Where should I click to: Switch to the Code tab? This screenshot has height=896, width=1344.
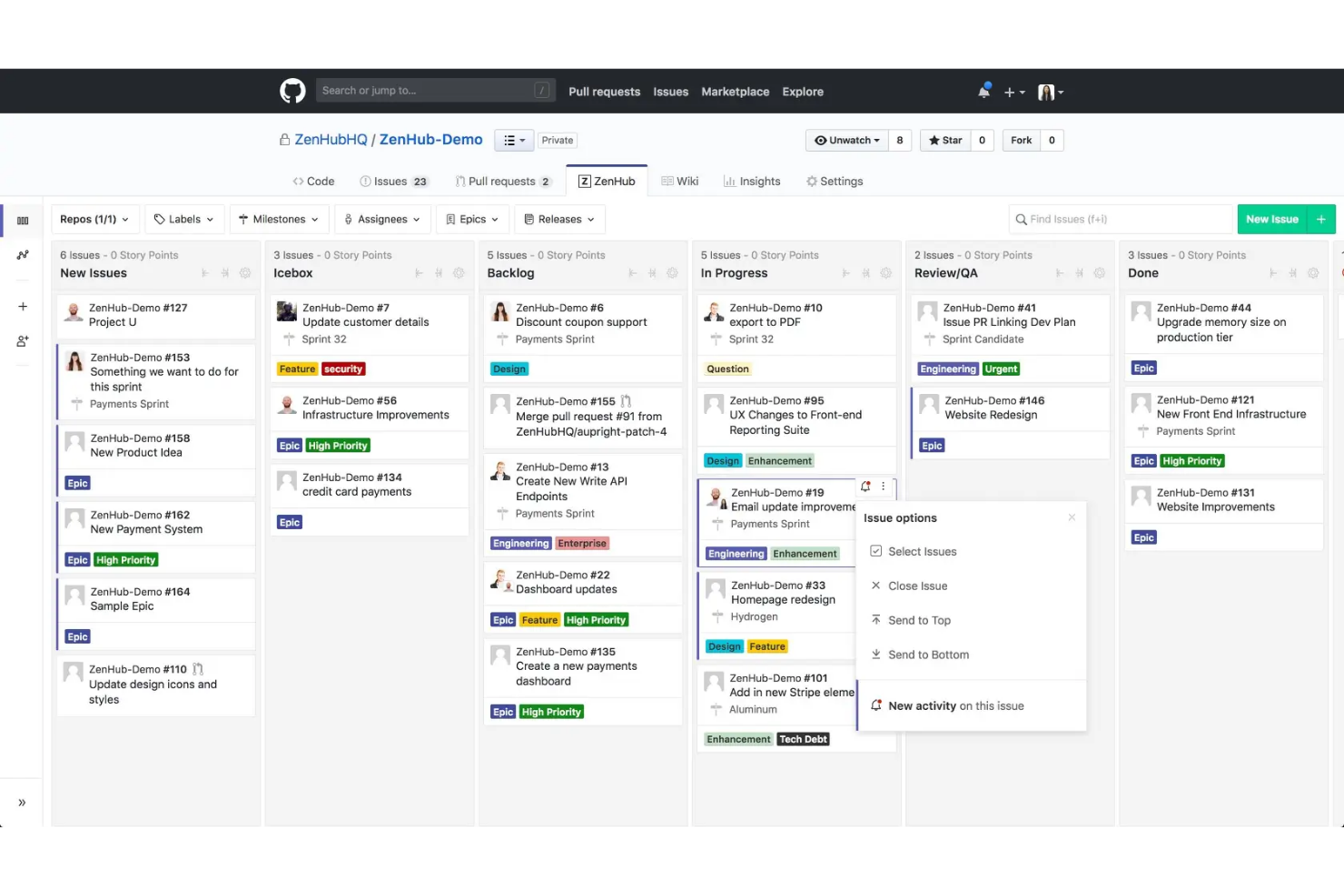tap(313, 182)
